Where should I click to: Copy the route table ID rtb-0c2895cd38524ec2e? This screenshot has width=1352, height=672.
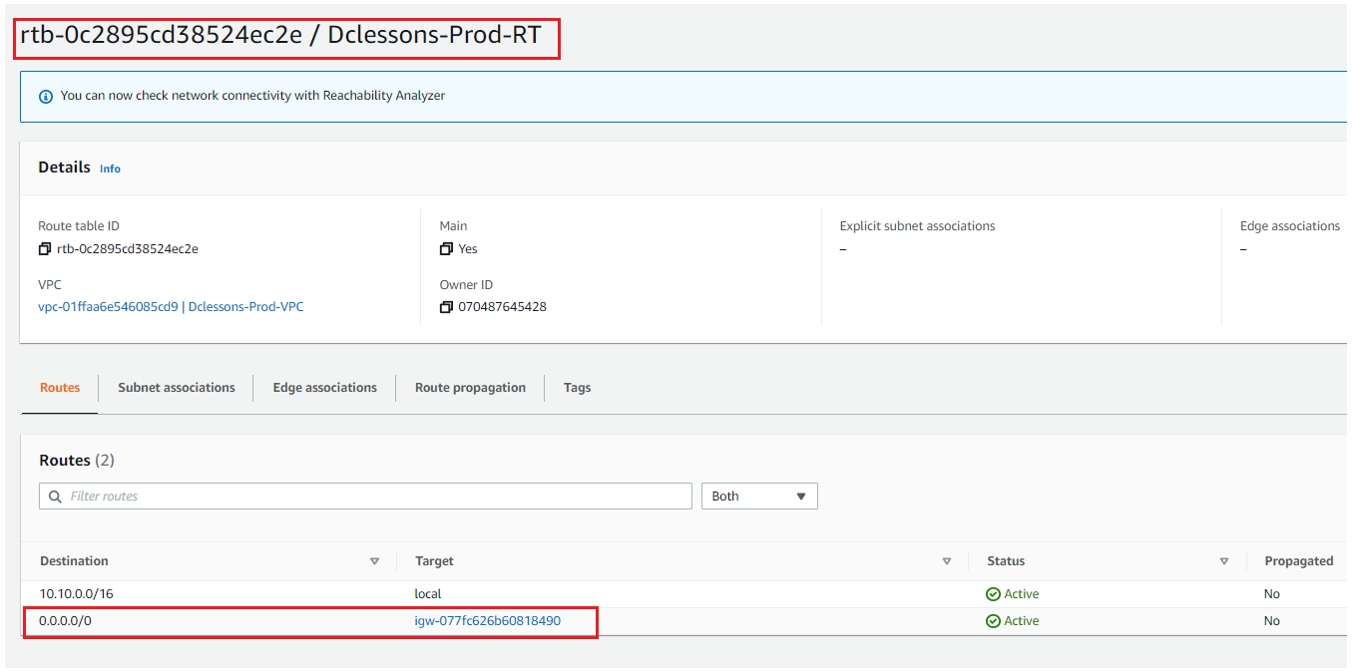pyautogui.click(x=45, y=249)
